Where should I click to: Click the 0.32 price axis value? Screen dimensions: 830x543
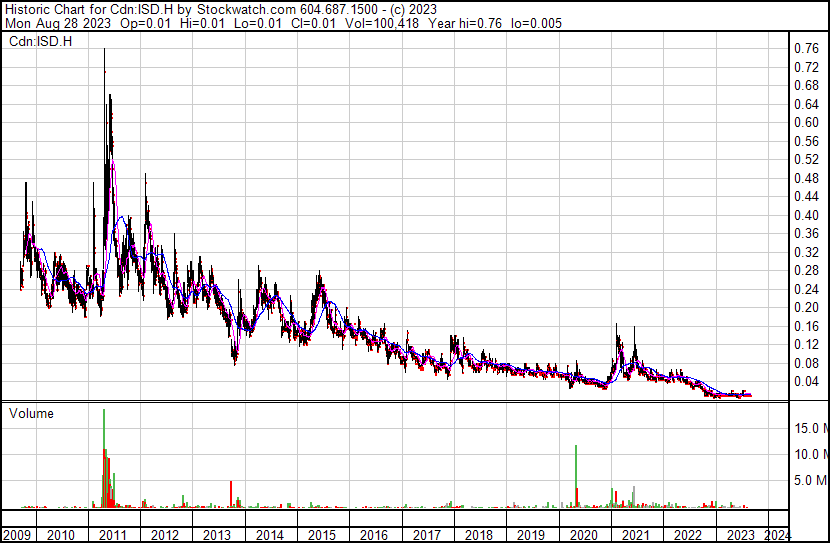tap(807, 252)
